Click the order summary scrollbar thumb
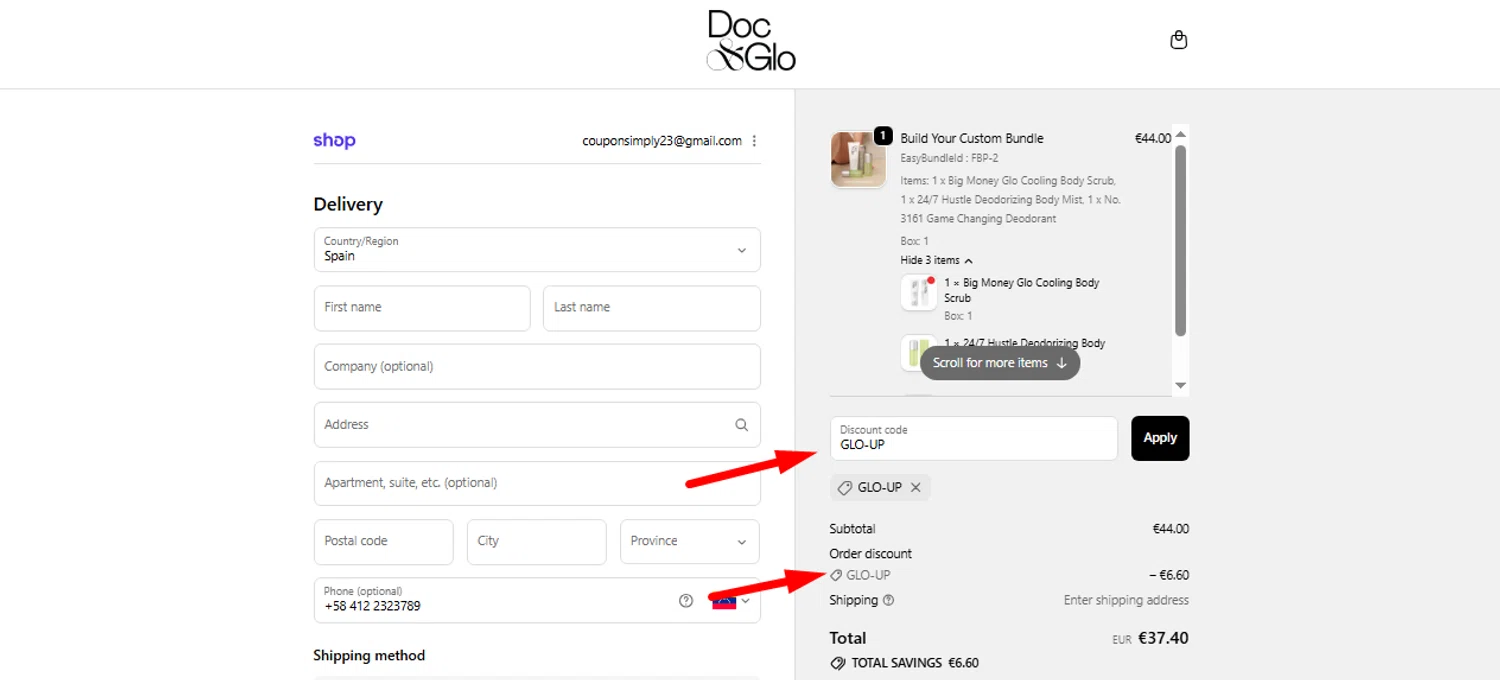Viewport: 1500px width, 680px height. pos(1181,240)
